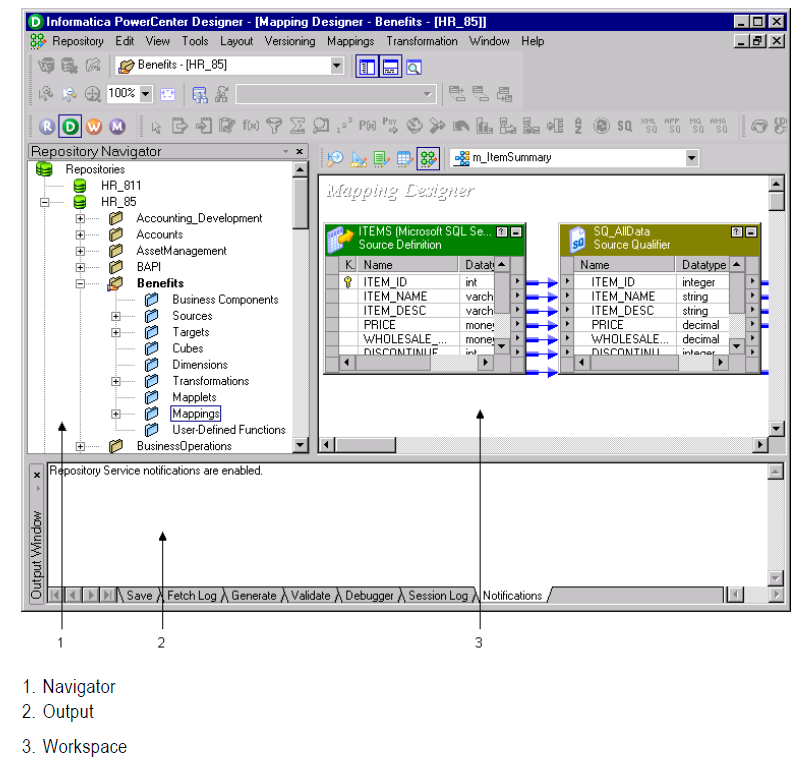Select the Mapplets node in Navigator
Screen dimensions: 812x762
click(194, 397)
